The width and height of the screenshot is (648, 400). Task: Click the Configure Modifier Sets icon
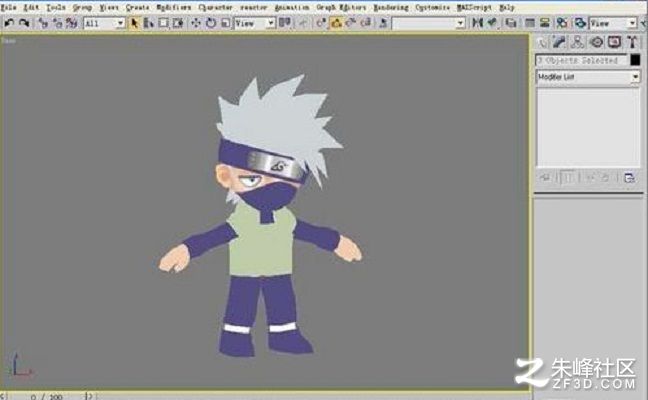[629, 178]
